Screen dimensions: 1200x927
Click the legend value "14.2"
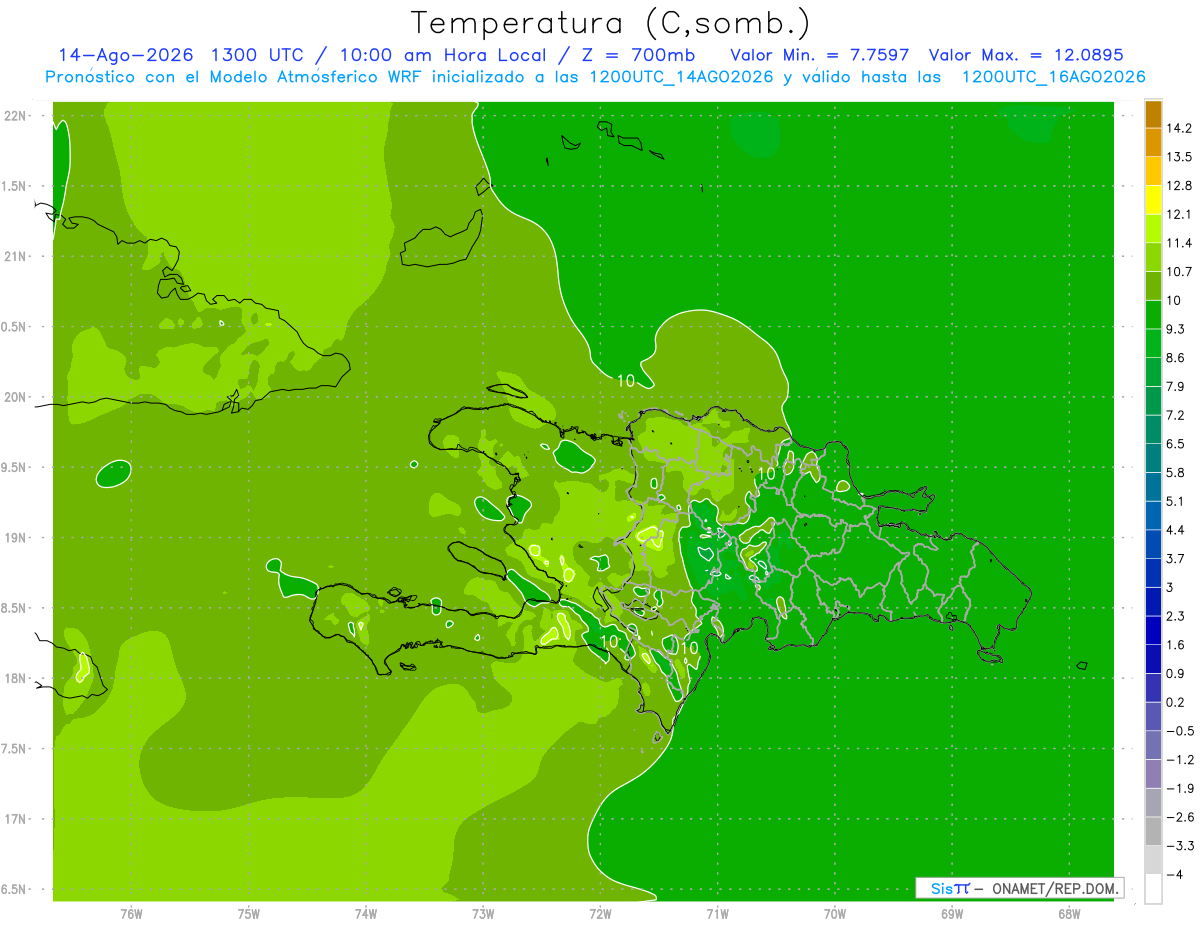[1179, 128]
